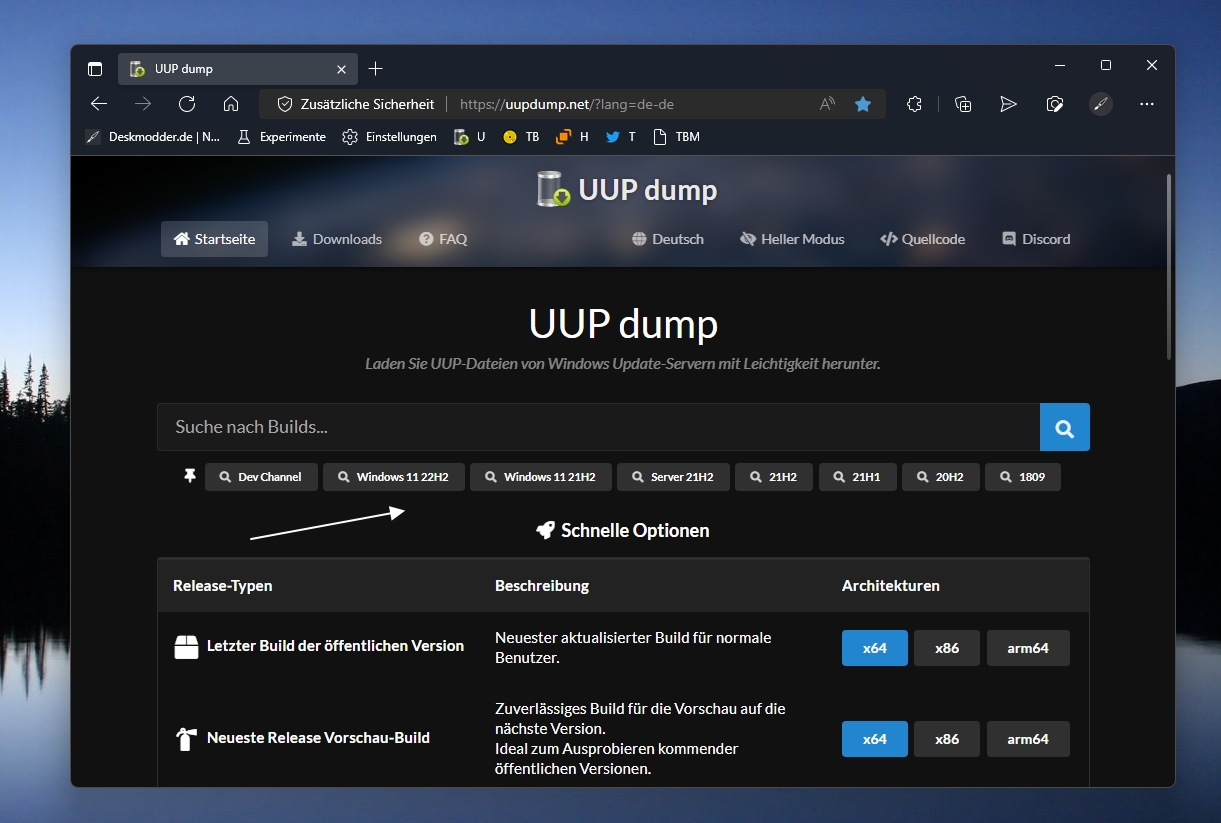The width and height of the screenshot is (1221, 823).
Task: Search for Dev Channel builds
Action: [x=261, y=477]
